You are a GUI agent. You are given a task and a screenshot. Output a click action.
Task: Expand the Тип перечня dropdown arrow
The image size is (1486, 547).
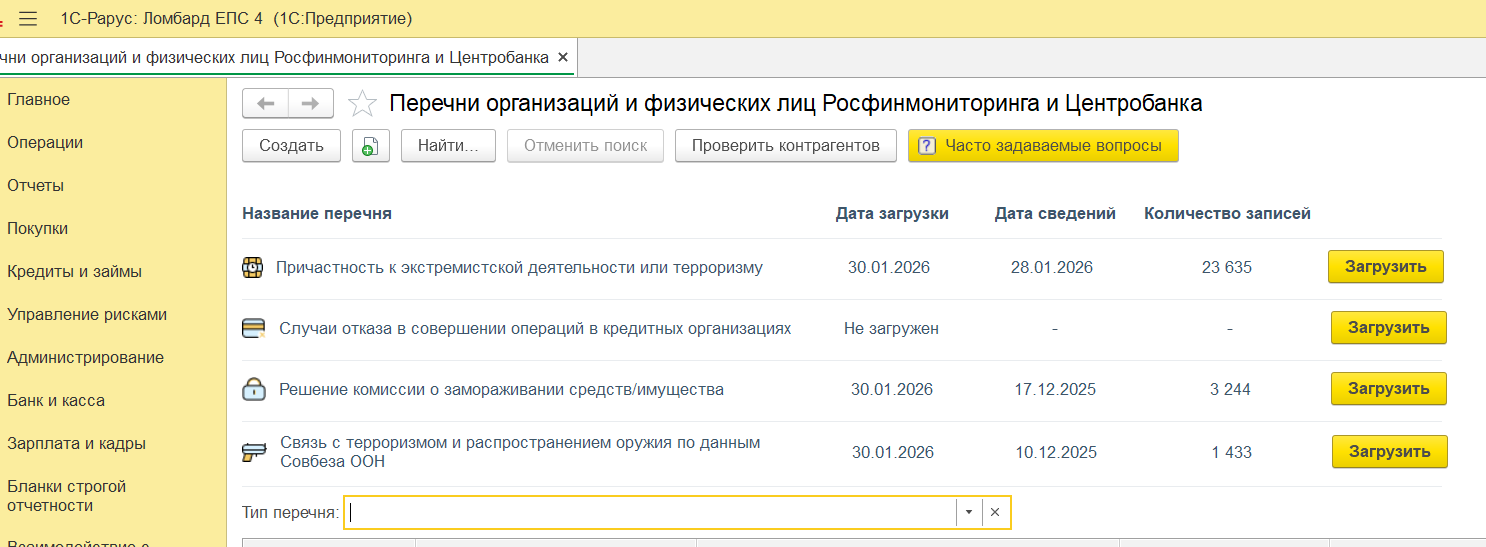pyautogui.click(x=968, y=513)
